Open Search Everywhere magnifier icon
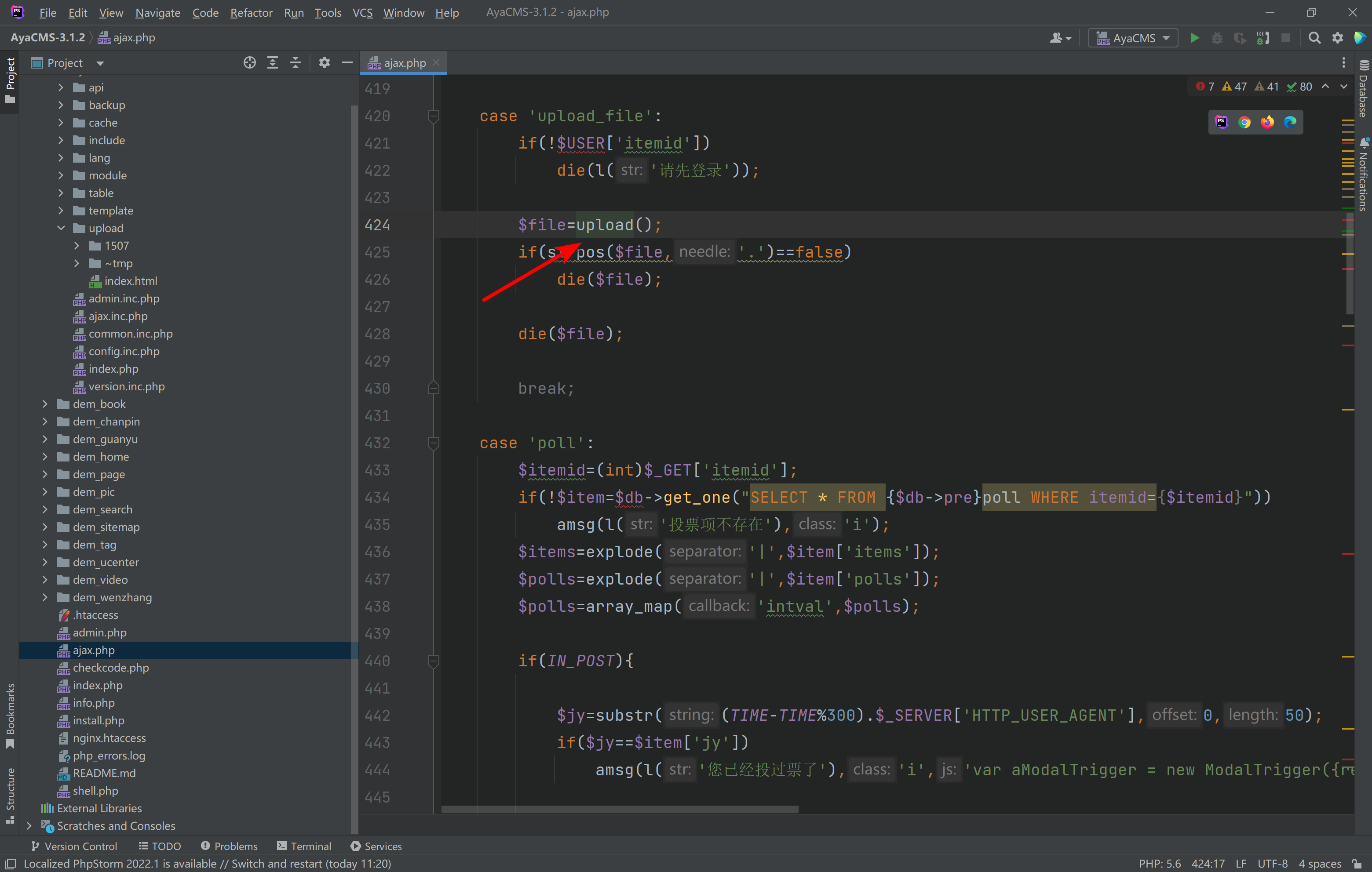This screenshot has height=872, width=1372. tap(1314, 38)
